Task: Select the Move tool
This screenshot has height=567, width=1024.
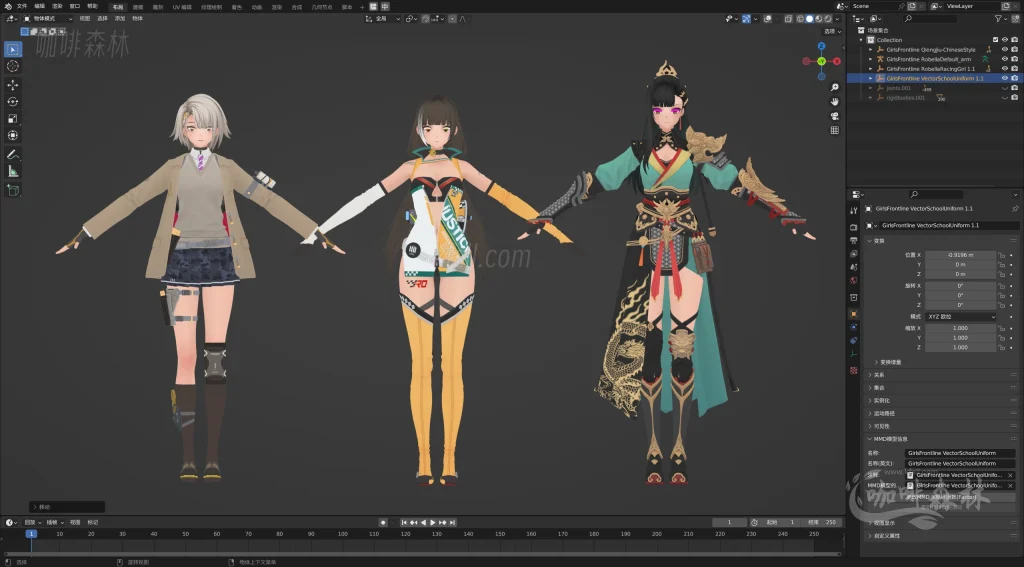Action: (x=12, y=85)
